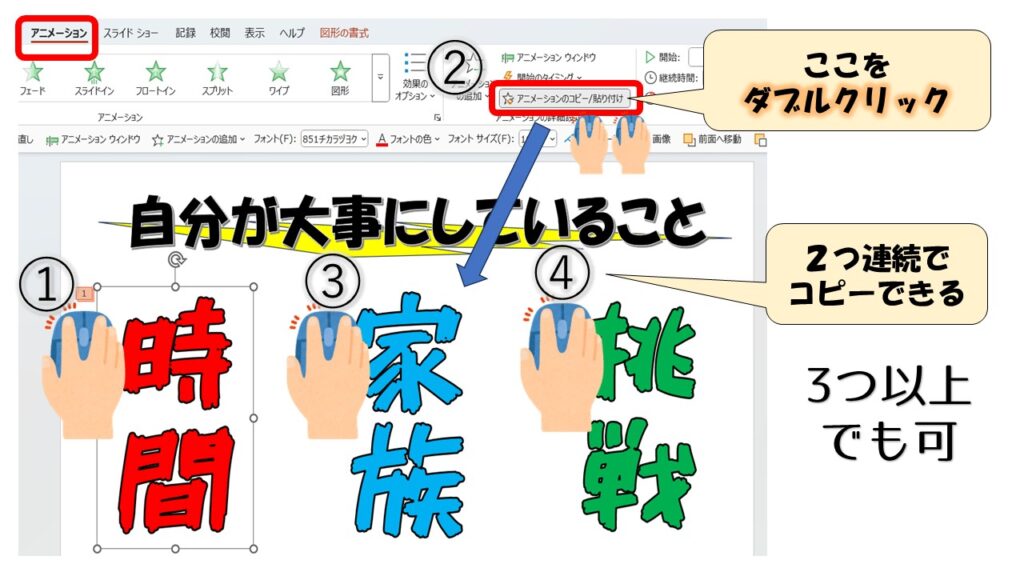This screenshot has height=576, width=1024.
Task: Select the Slide In (スライドイン) animation
Action: click(x=94, y=77)
